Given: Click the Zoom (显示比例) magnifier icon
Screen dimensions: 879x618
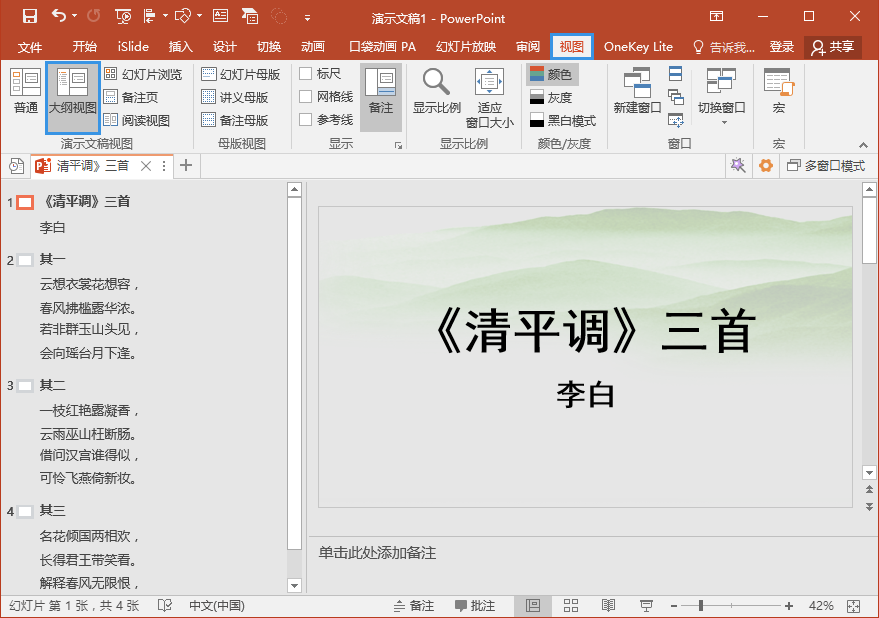Looking at the screenshot, I should (x=436, y=82).
